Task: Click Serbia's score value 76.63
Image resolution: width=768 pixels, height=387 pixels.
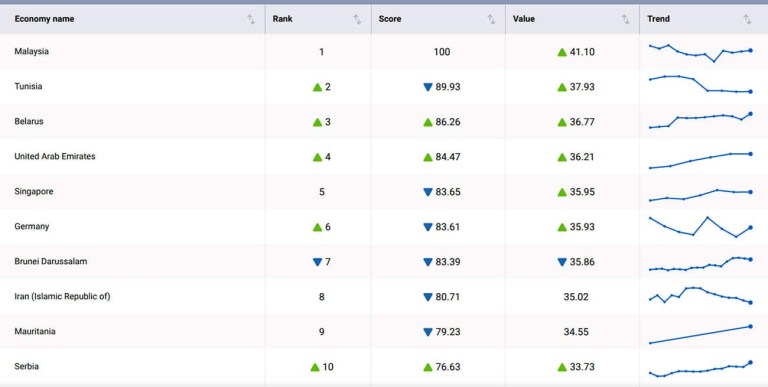Action: click(448, 367)
